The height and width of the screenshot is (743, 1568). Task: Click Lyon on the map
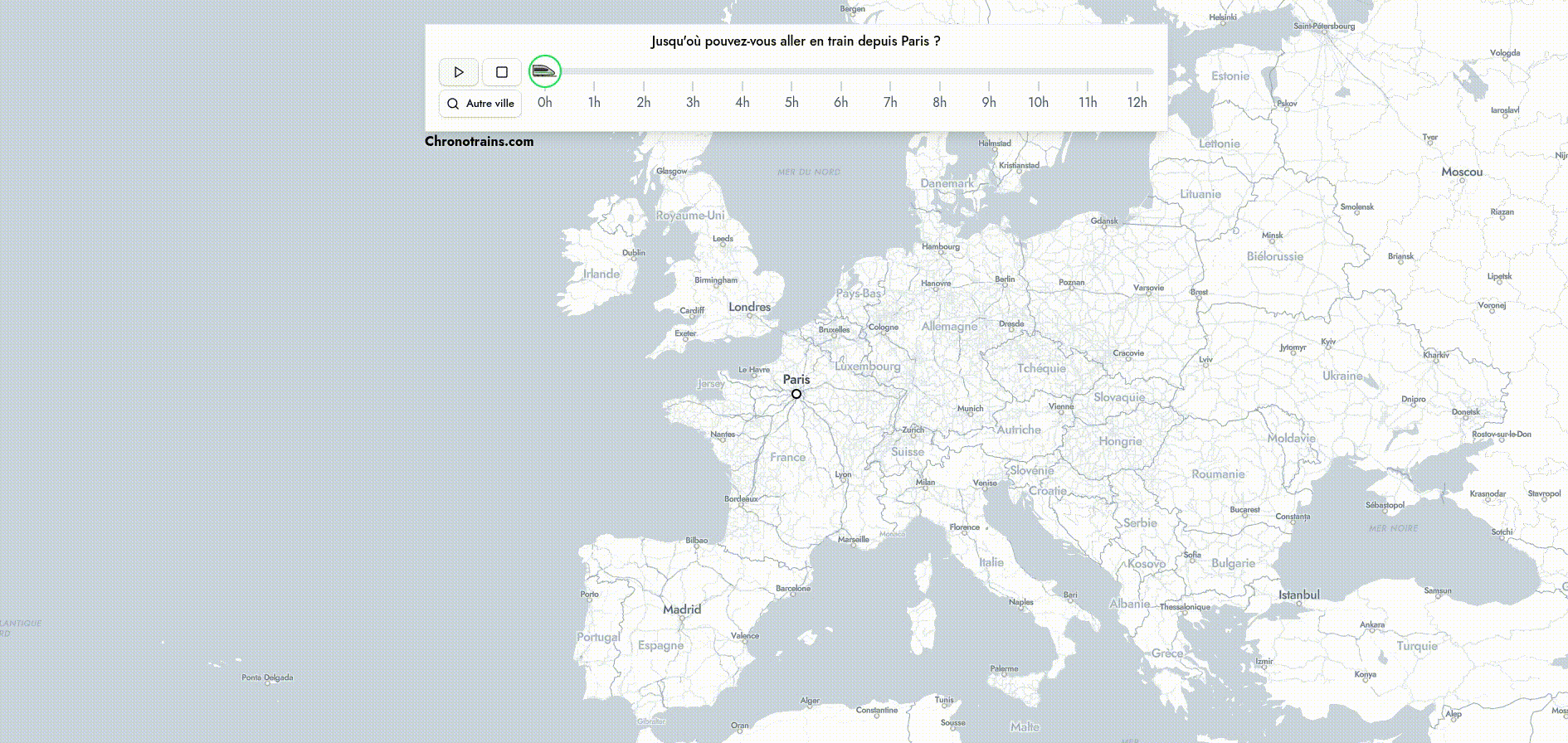(x=843, y=475)
